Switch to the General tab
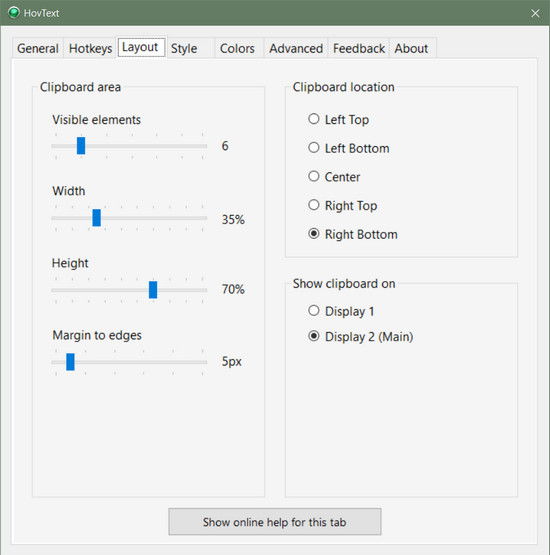 click(38, 48)
